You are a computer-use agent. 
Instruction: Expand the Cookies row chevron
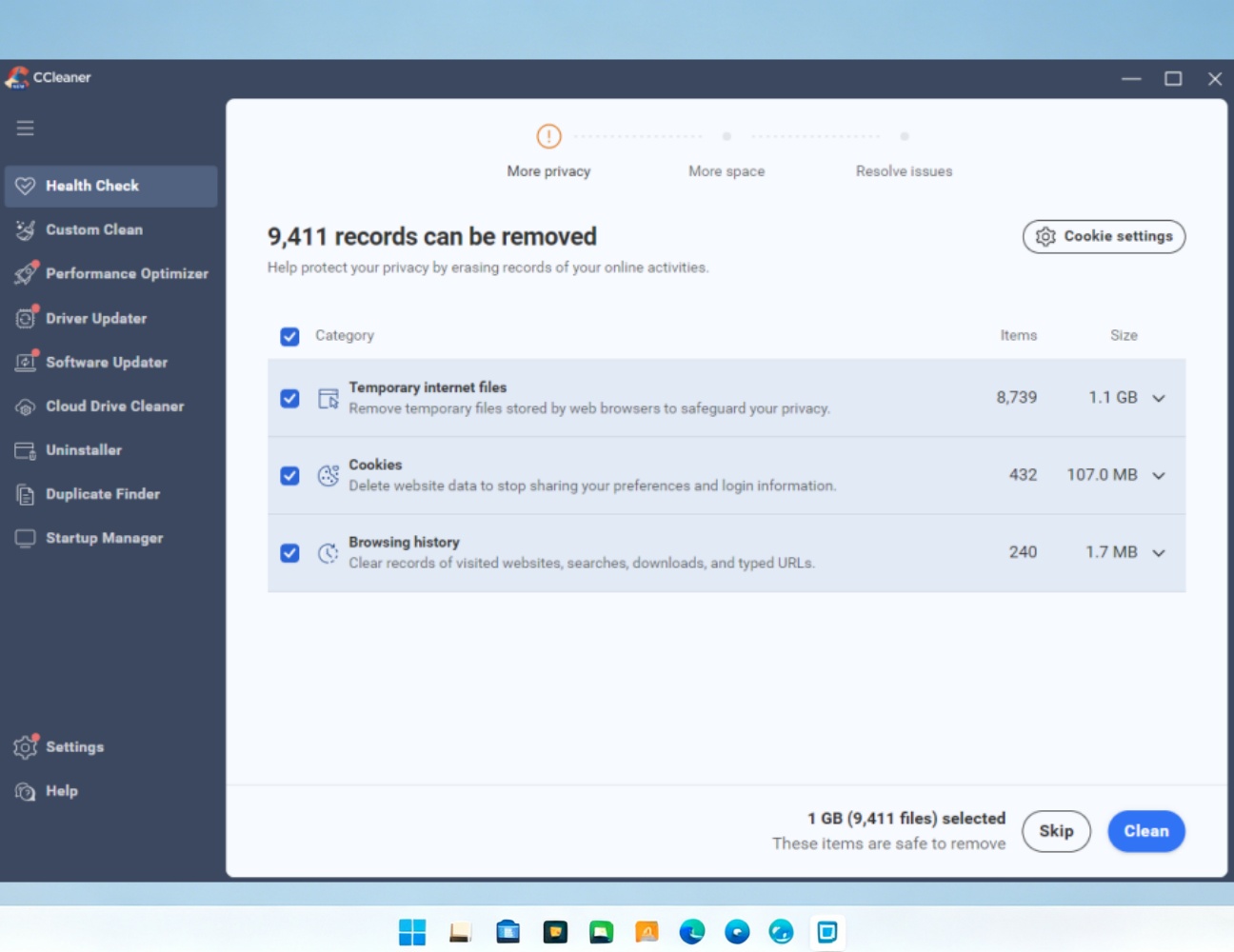click(1159, 475)
